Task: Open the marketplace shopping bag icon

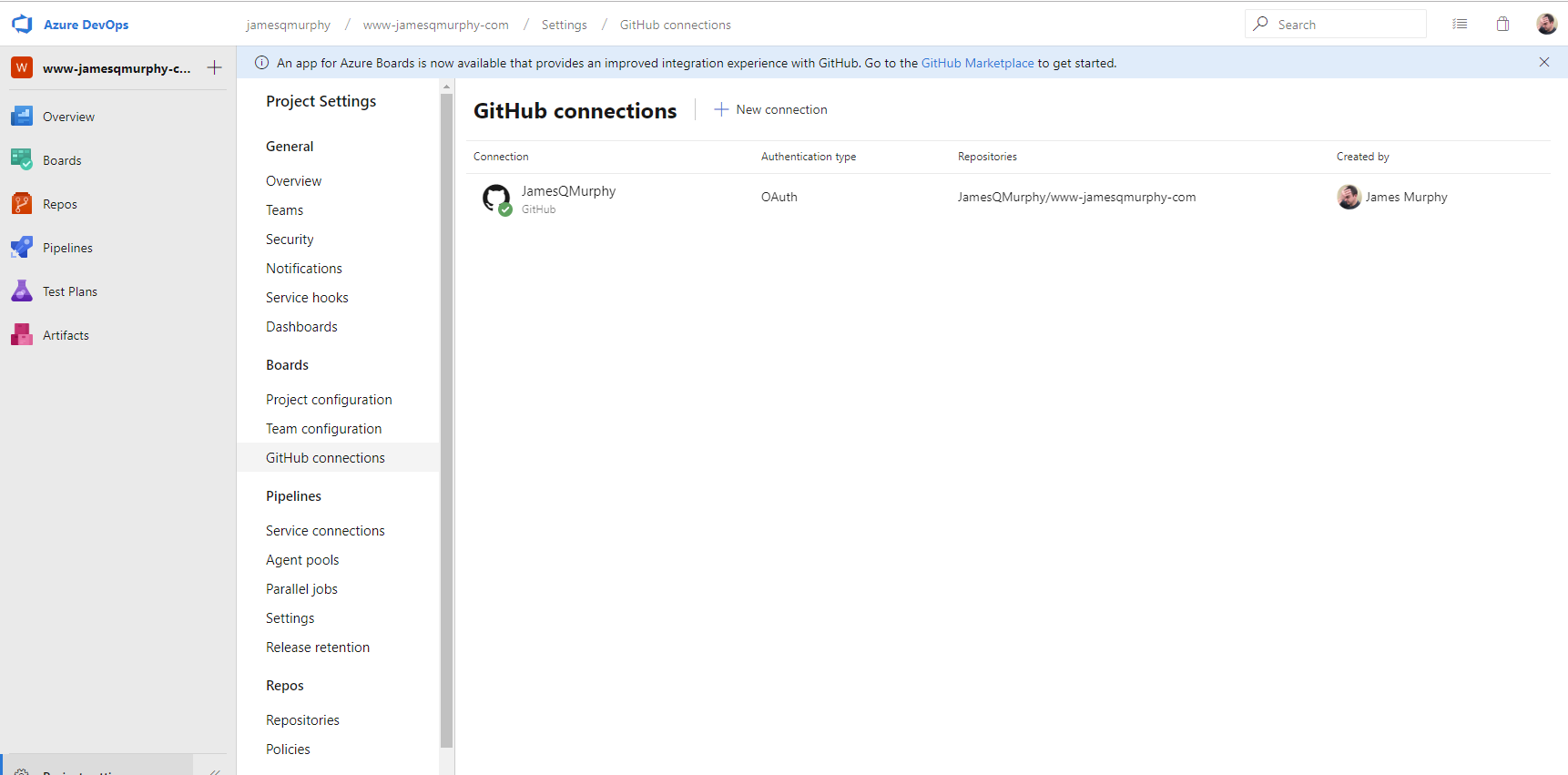Action: point(1503,25)
